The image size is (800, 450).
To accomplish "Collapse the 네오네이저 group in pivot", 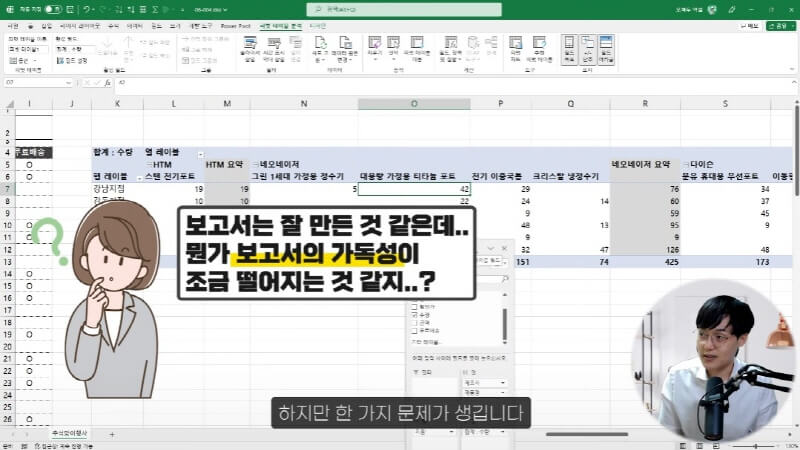I will [x=255, y=164].
